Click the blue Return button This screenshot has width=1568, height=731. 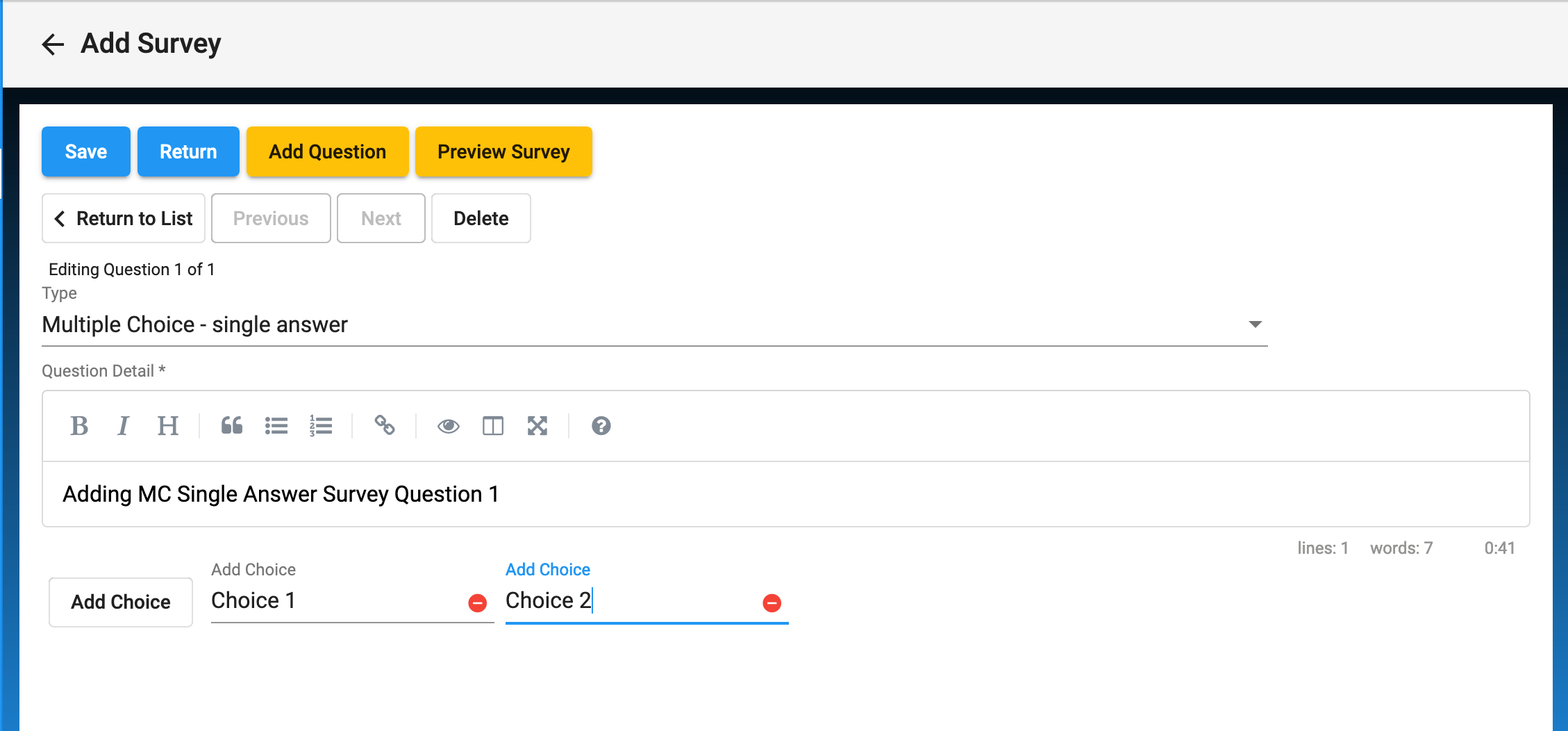pyautogui.click(x=188, y=151)
